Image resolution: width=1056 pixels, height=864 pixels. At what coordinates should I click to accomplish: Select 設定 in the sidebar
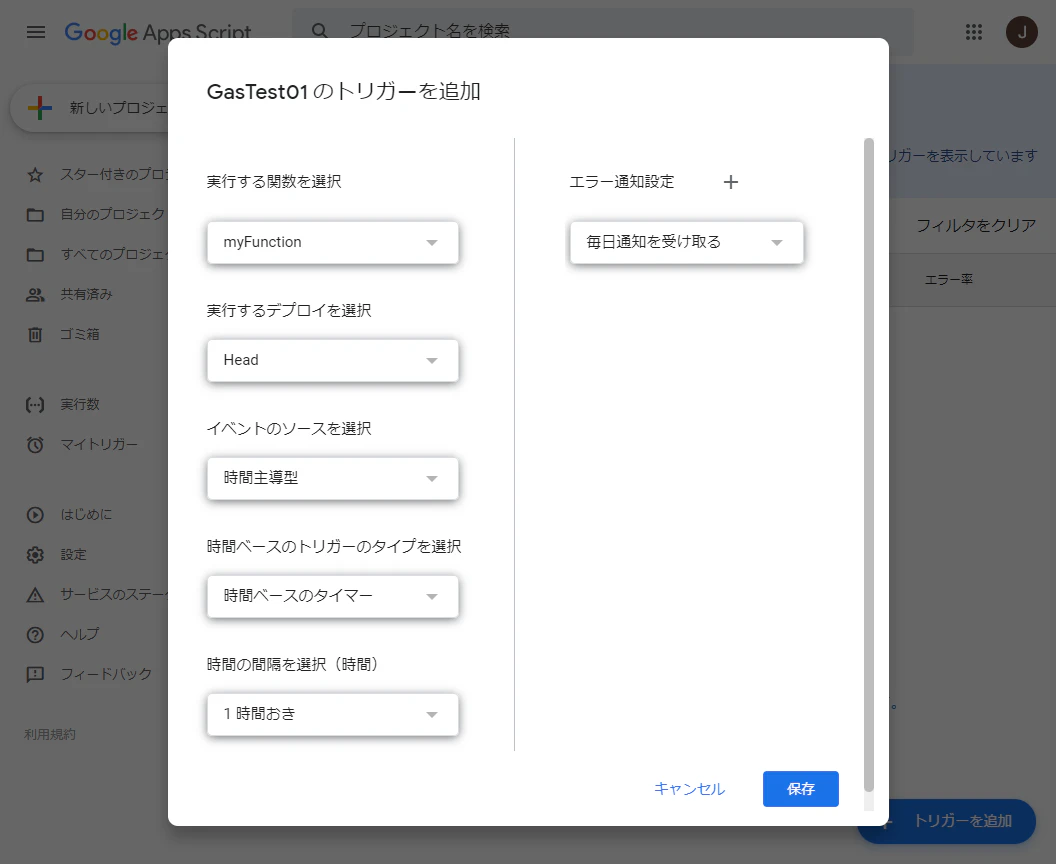73,554
